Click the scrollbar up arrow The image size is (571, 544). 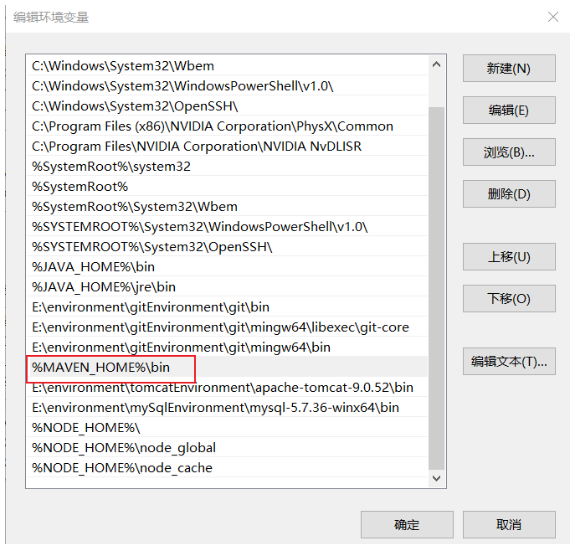pyautogui.click(x=436, y=65)
